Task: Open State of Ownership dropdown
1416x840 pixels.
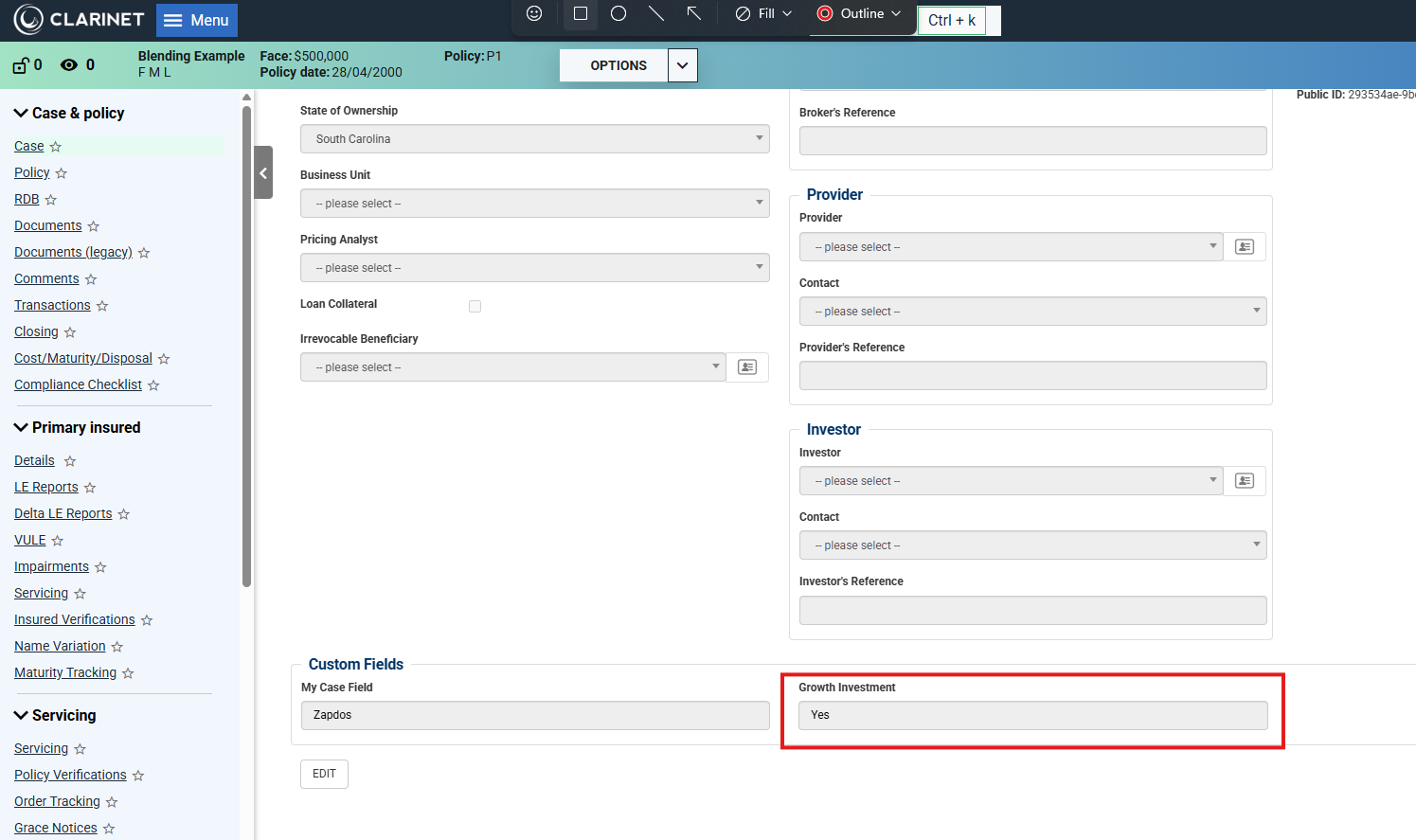Action: point(534,139)
